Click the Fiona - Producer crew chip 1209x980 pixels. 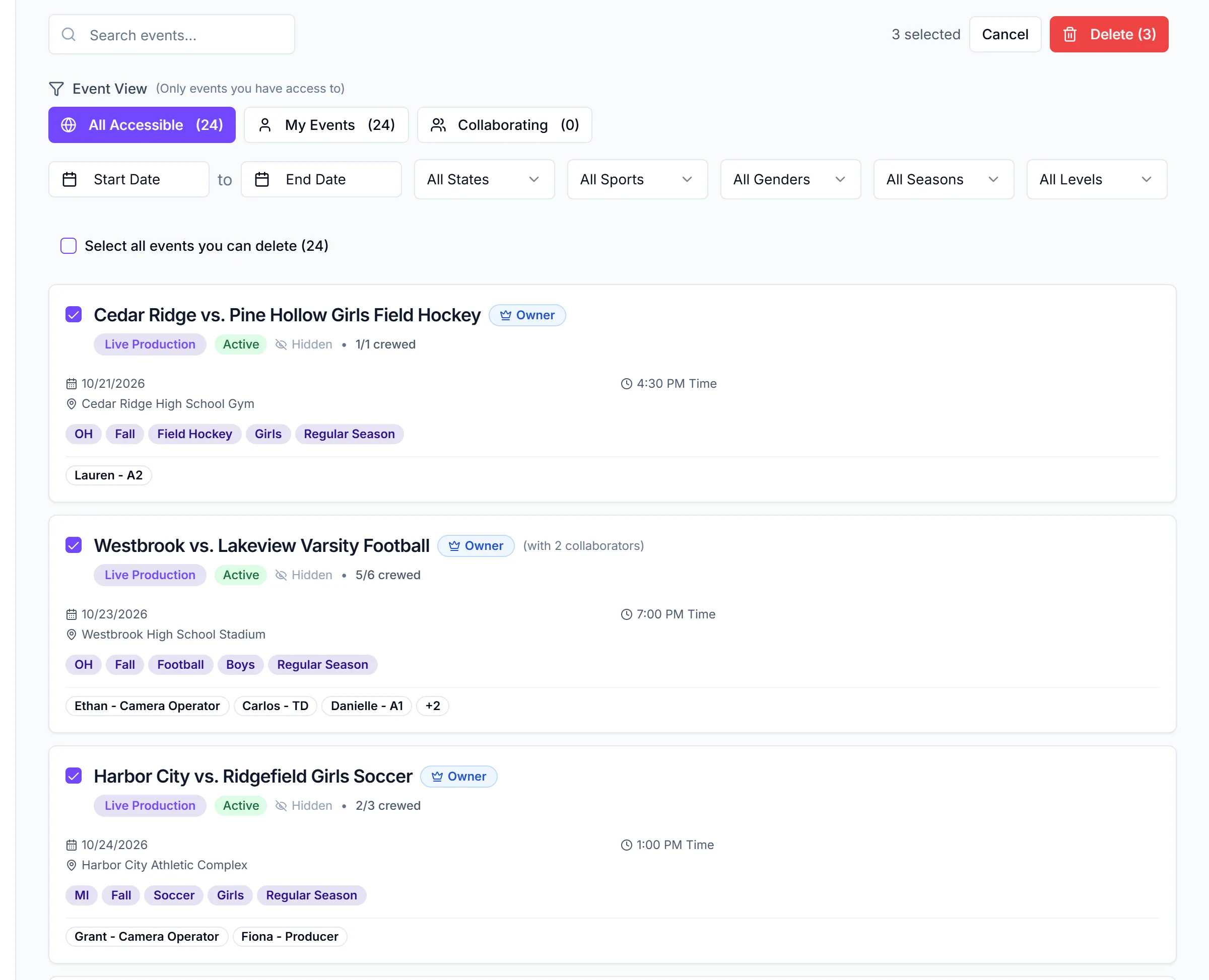coord(290,937)
